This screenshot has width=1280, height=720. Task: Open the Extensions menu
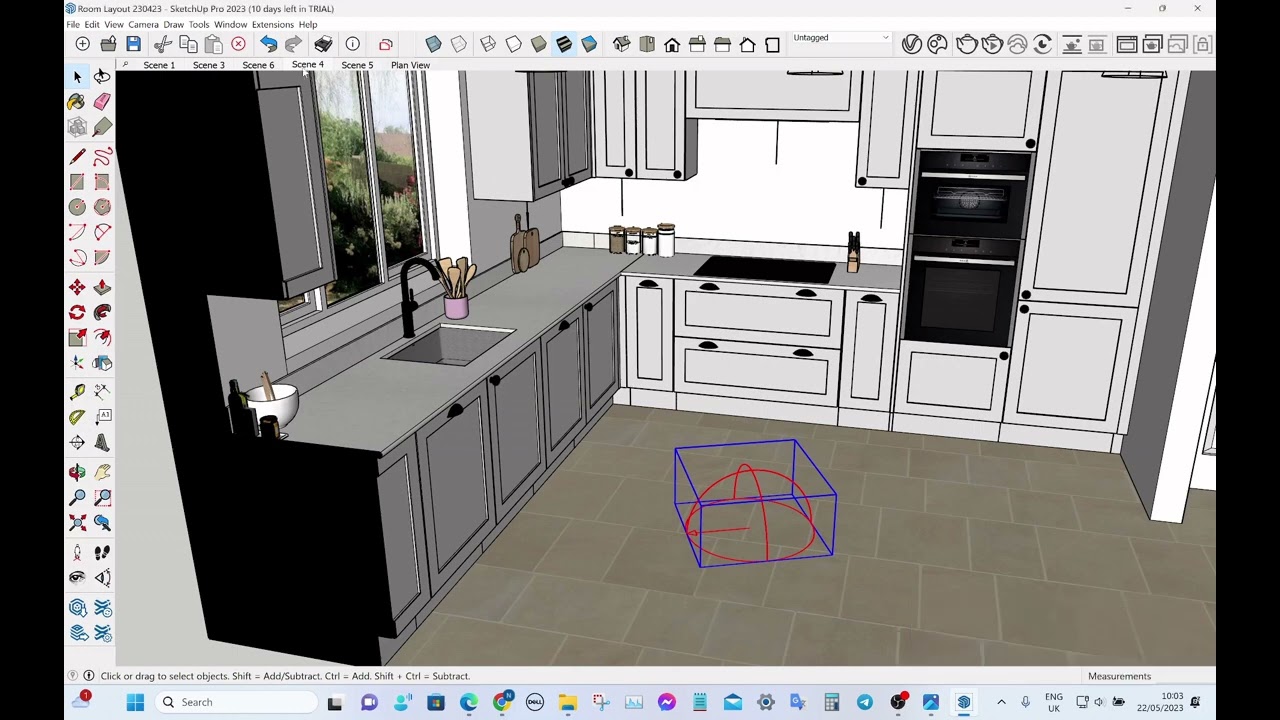273,25
